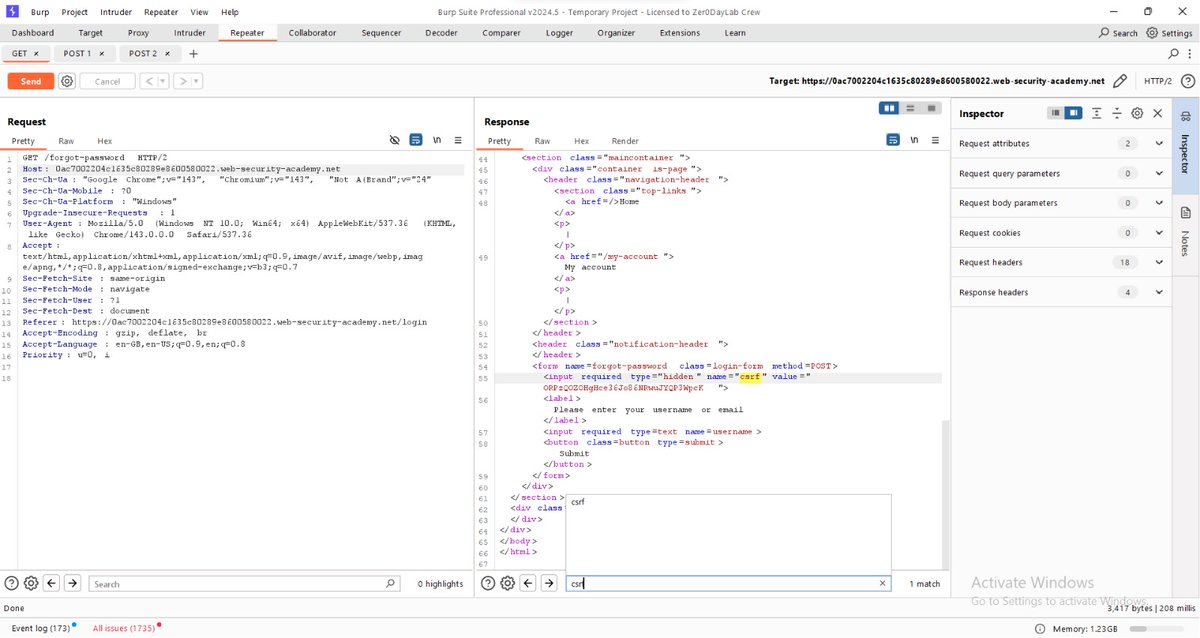Open Inspector settings gear
This screenshot has height=638, width=1200.
tap(1137, 113)
